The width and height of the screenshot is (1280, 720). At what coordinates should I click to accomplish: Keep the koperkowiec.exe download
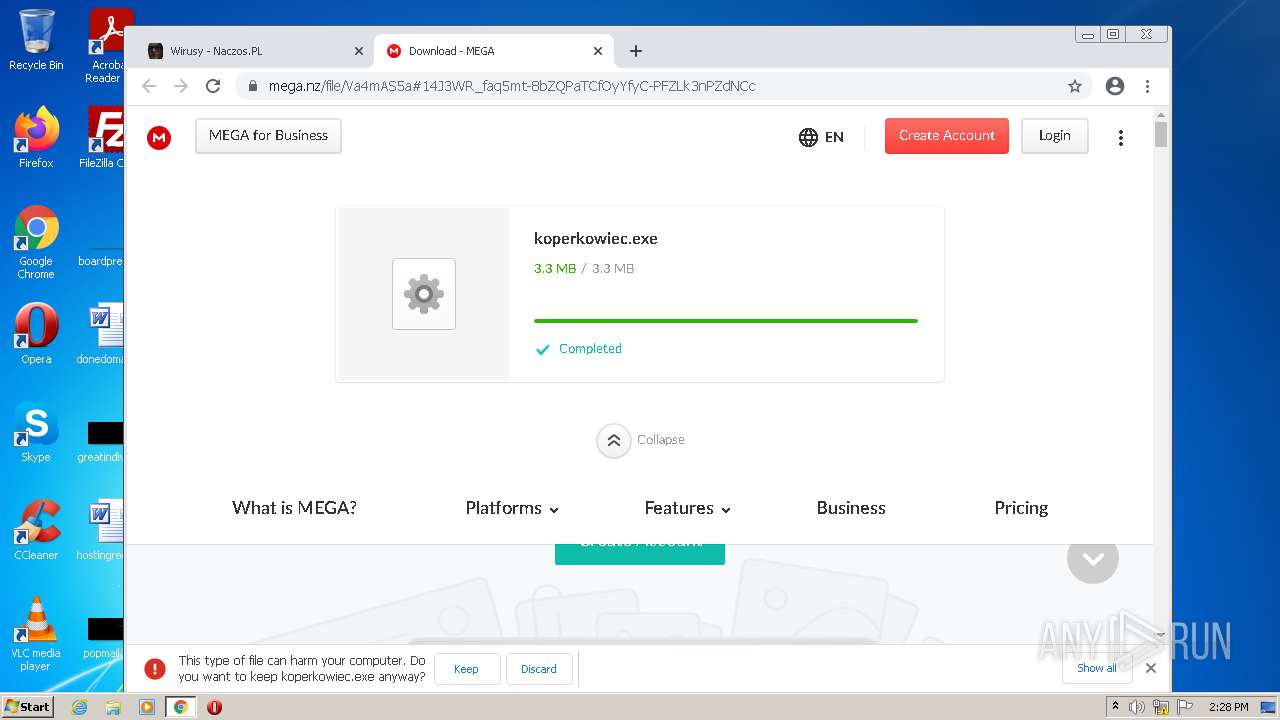(x=467, y=669)
